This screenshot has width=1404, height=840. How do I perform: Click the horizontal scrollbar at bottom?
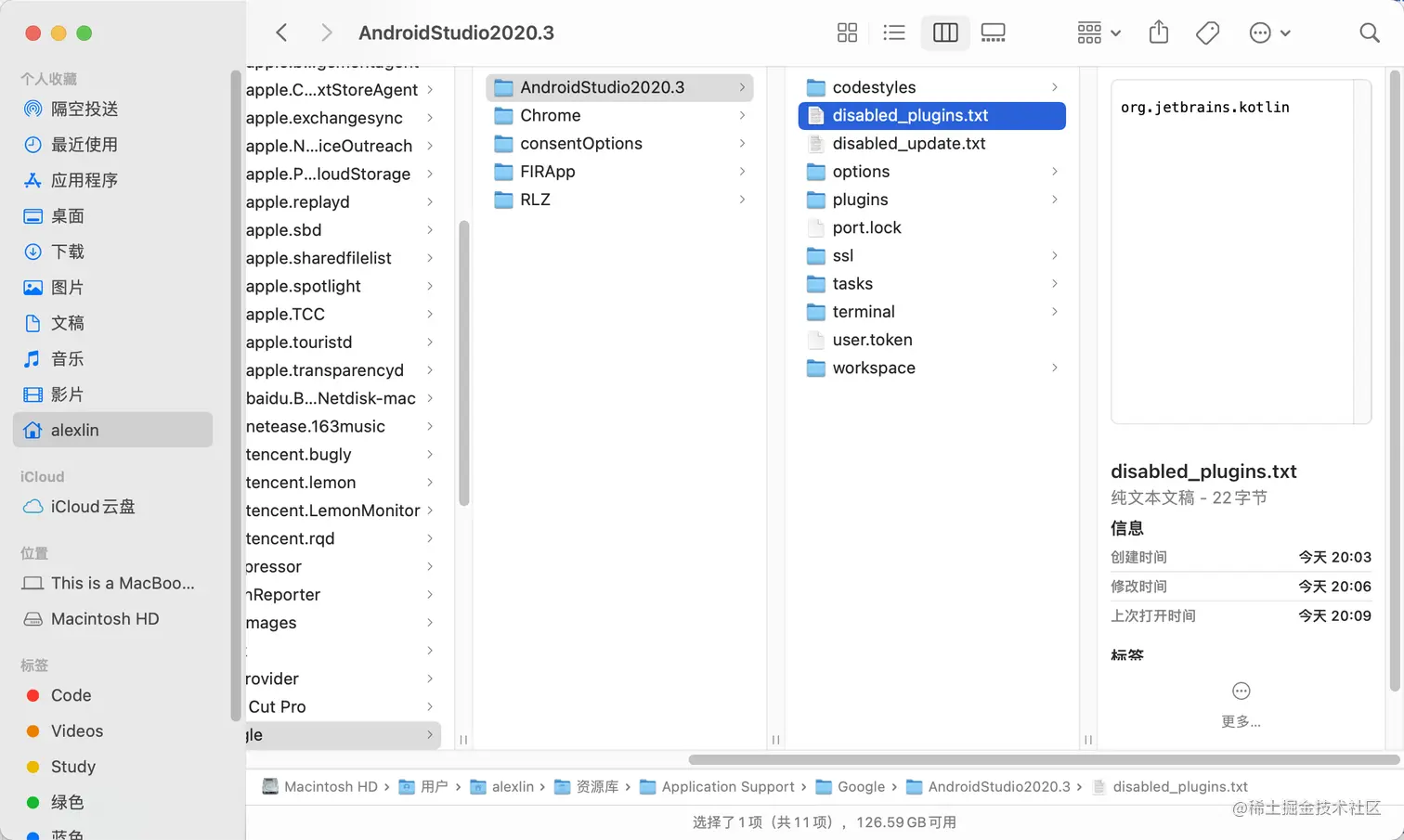tap(1044, 759)
